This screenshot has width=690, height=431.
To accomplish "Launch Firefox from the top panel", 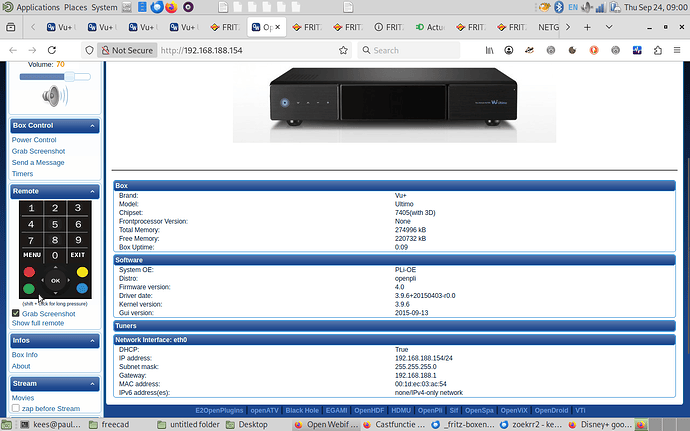I will click(171, 7).
